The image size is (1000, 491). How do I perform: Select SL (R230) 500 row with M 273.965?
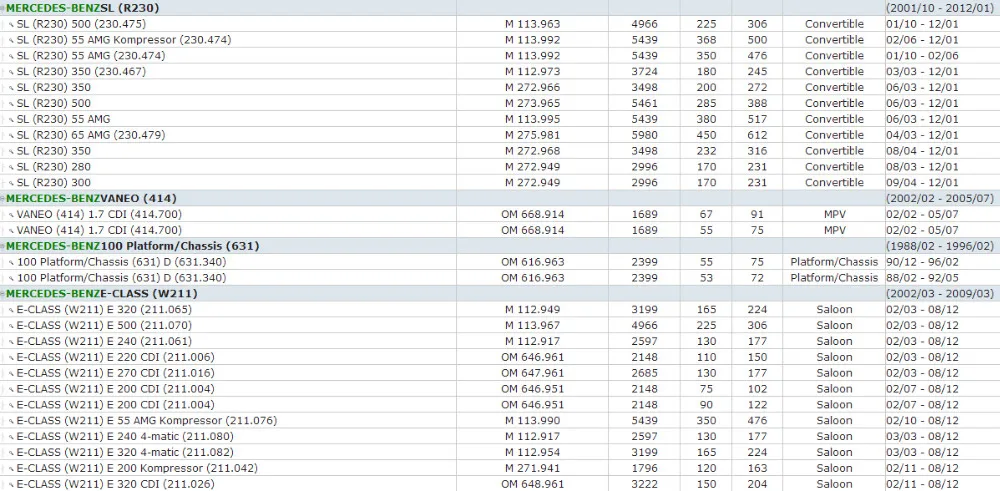tap(54, 103)
